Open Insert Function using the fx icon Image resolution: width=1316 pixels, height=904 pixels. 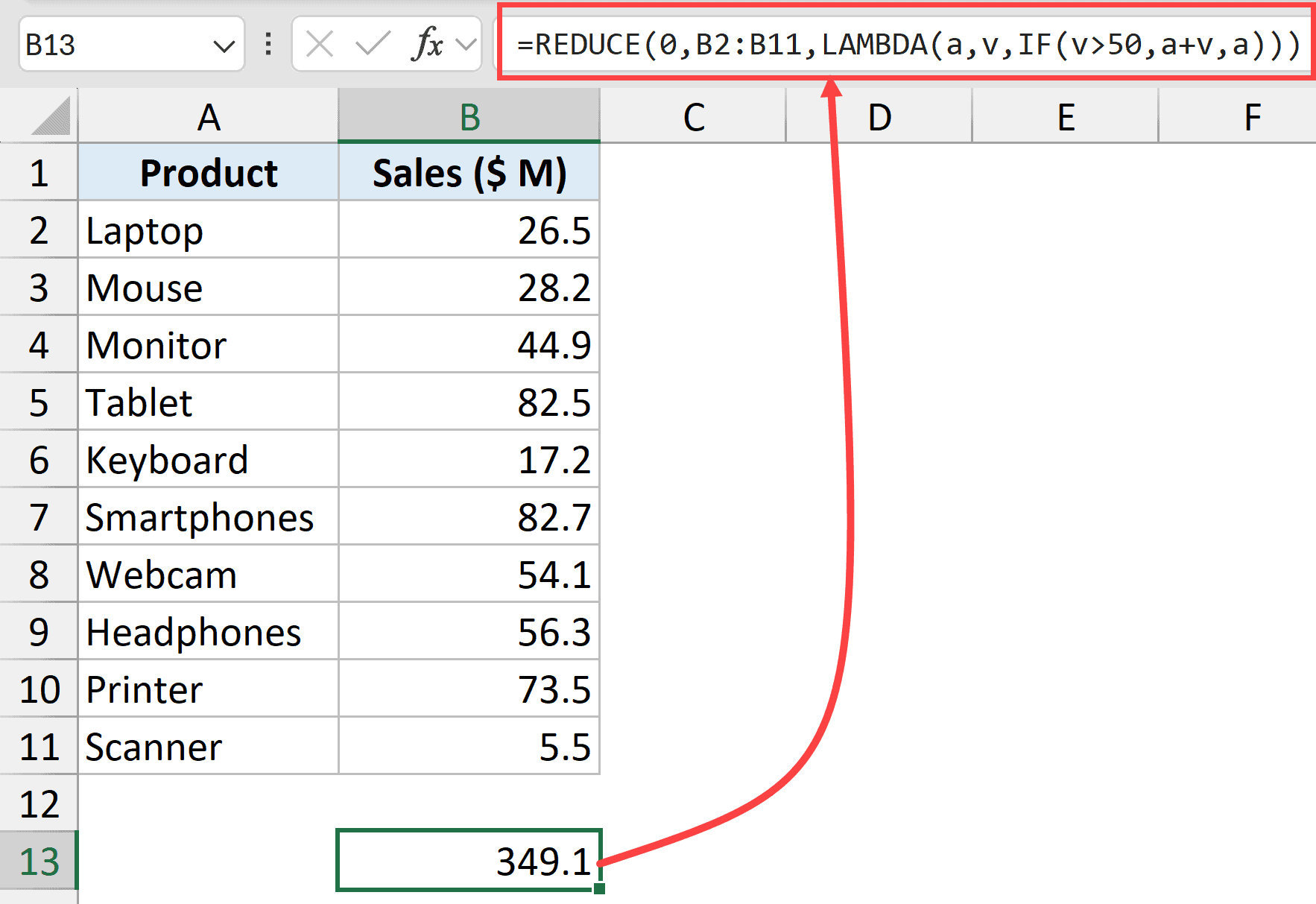coord(427,45)
